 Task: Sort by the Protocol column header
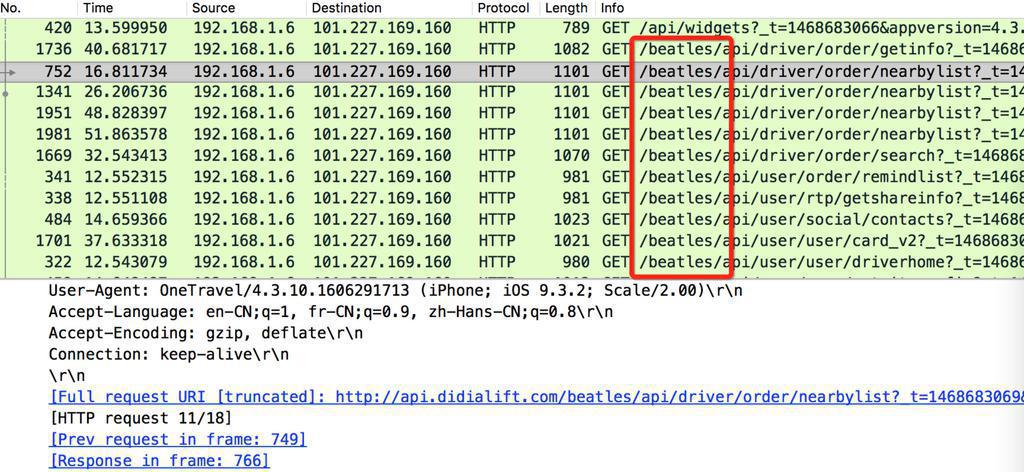[x=503, y=8]
